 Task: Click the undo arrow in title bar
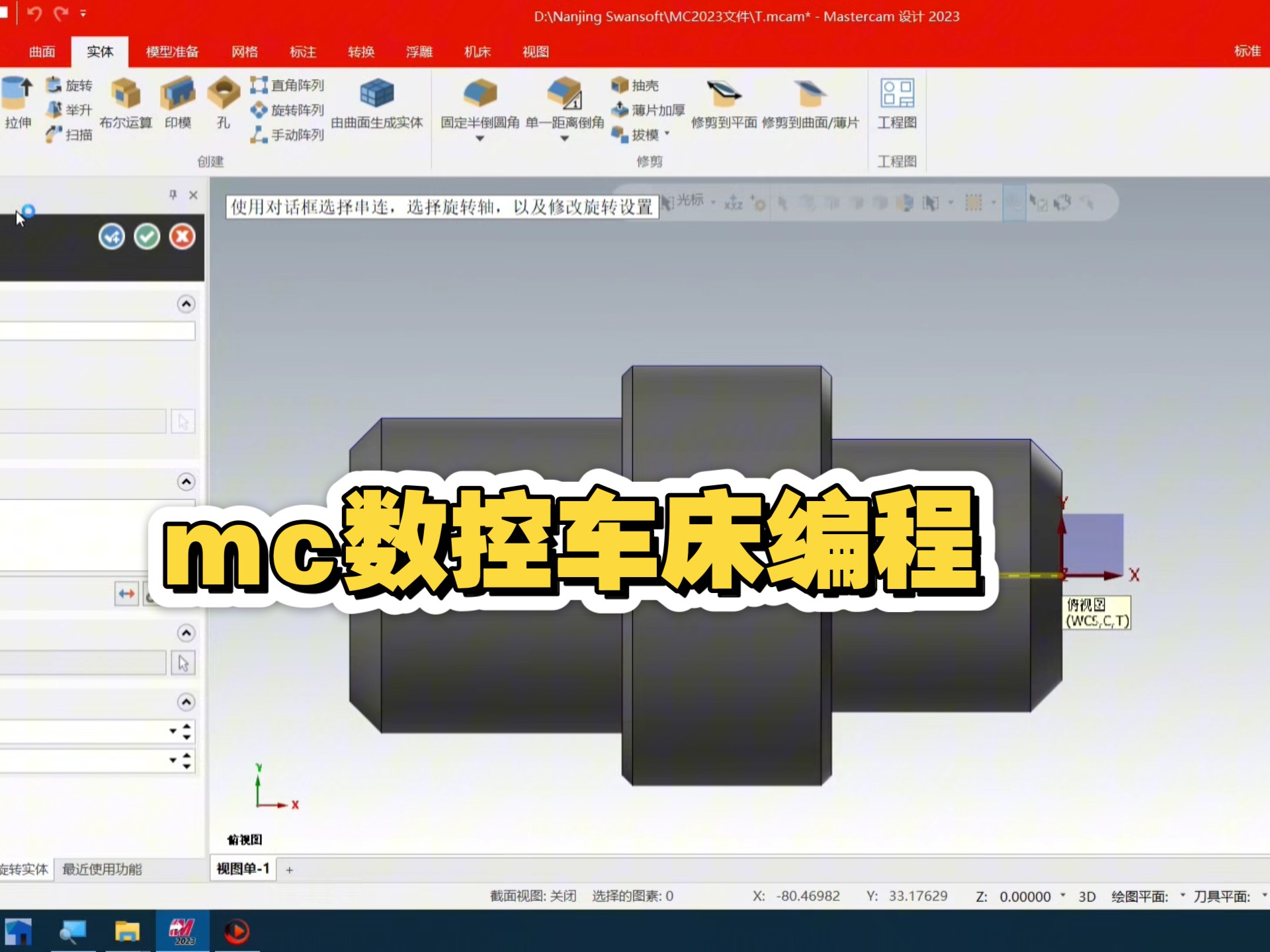pos(34,13)
